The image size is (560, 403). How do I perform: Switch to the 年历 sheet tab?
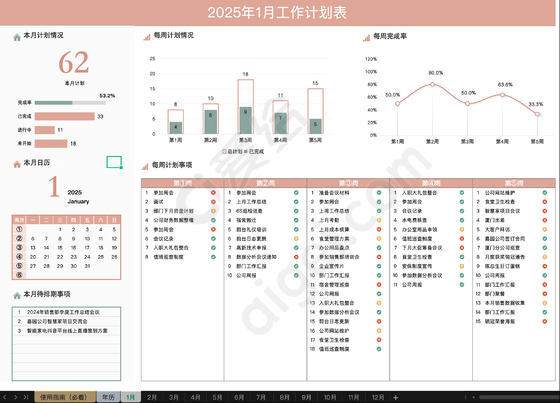pyautogui.click(x=109, y=397)
